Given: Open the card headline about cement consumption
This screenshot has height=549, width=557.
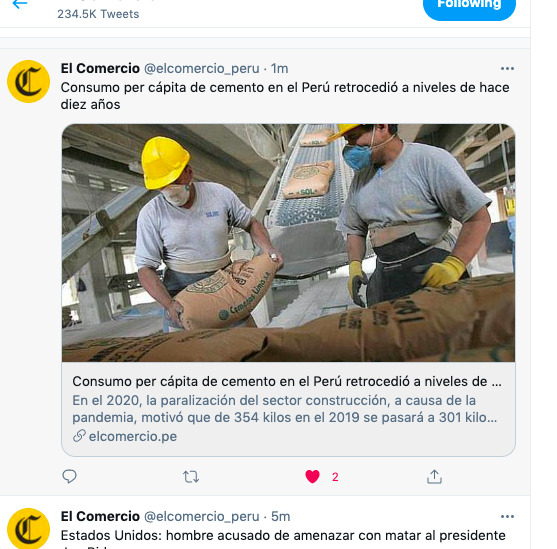Looking at the screenshot, I should coord(287,381).
